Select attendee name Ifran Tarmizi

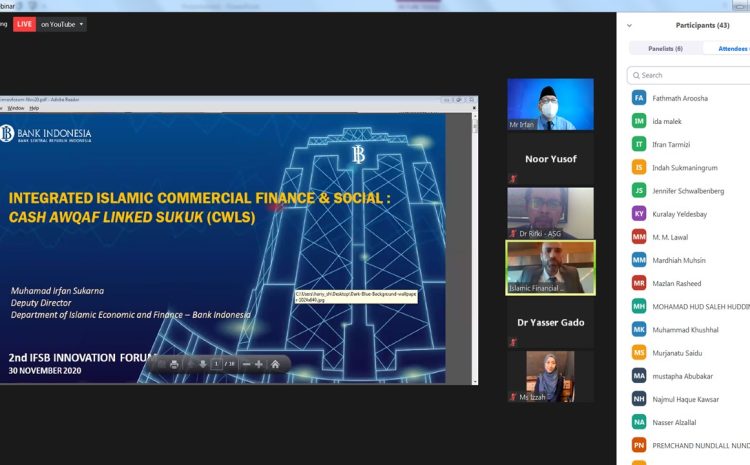tap(671, 144)
